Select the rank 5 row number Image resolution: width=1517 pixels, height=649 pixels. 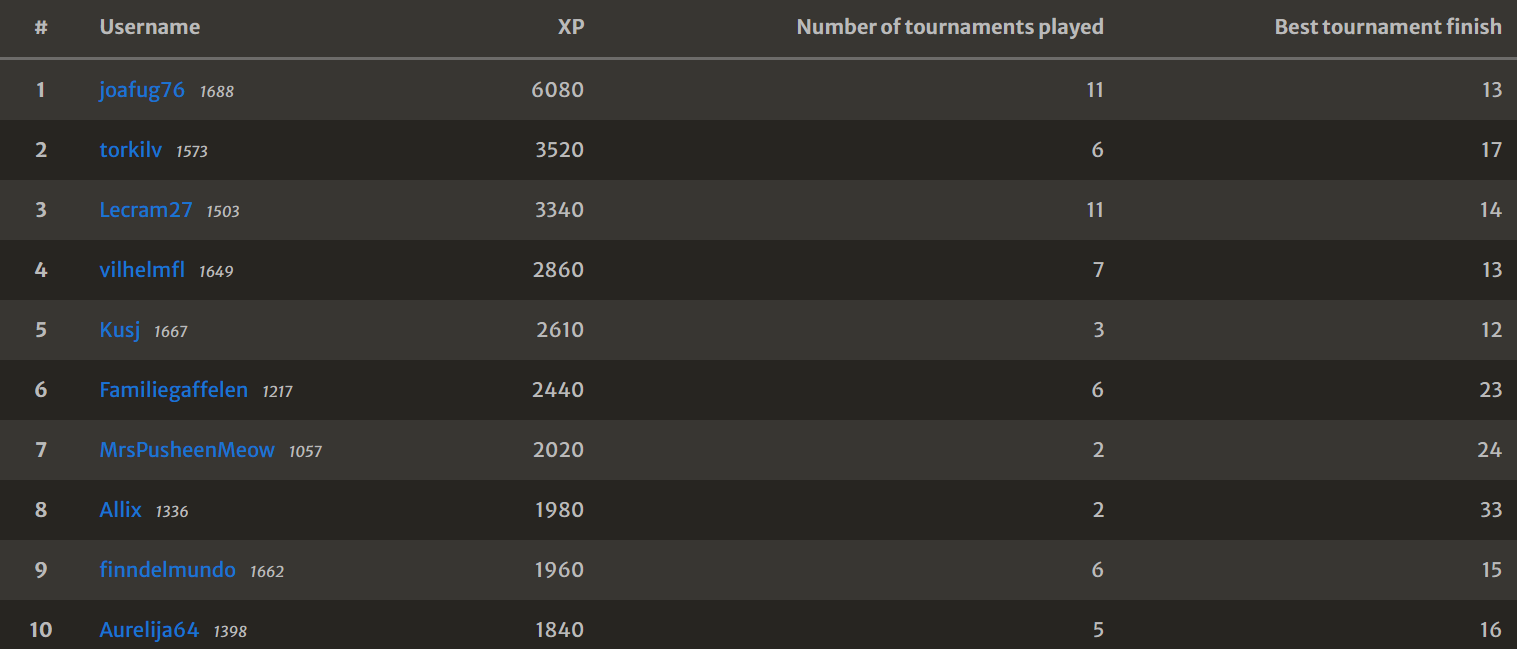pos(41,330)
